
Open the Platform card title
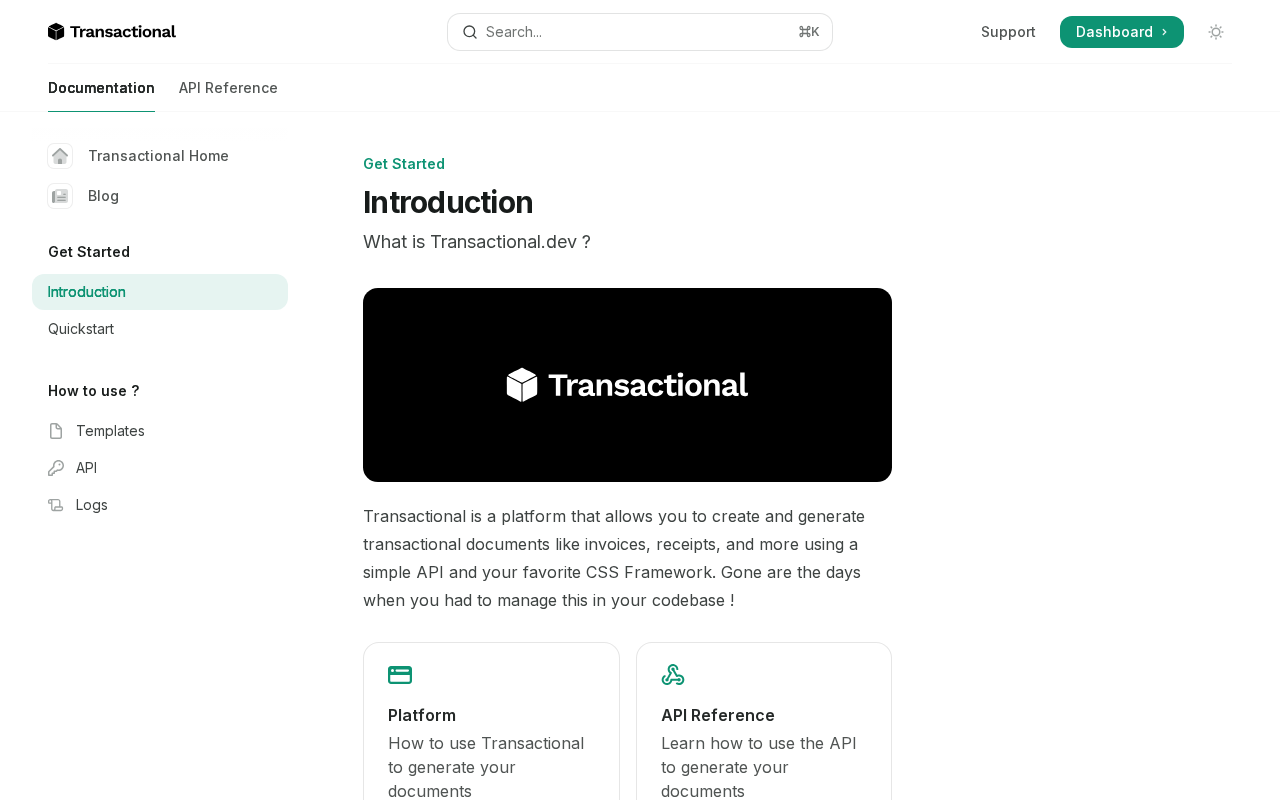422,715
